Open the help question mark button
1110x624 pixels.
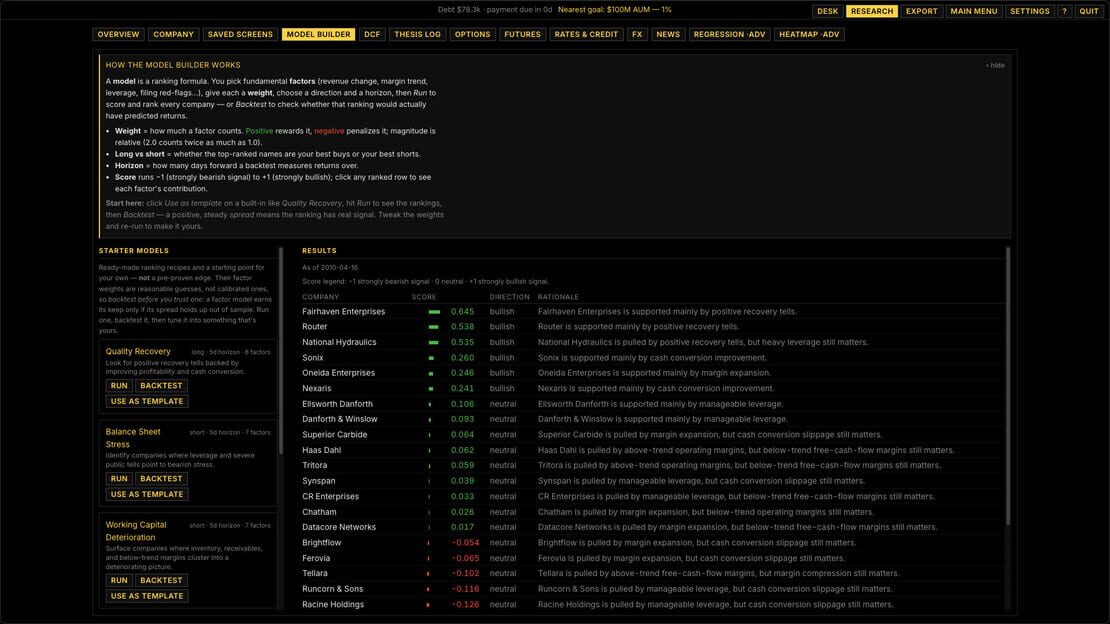click(1064, 11)
